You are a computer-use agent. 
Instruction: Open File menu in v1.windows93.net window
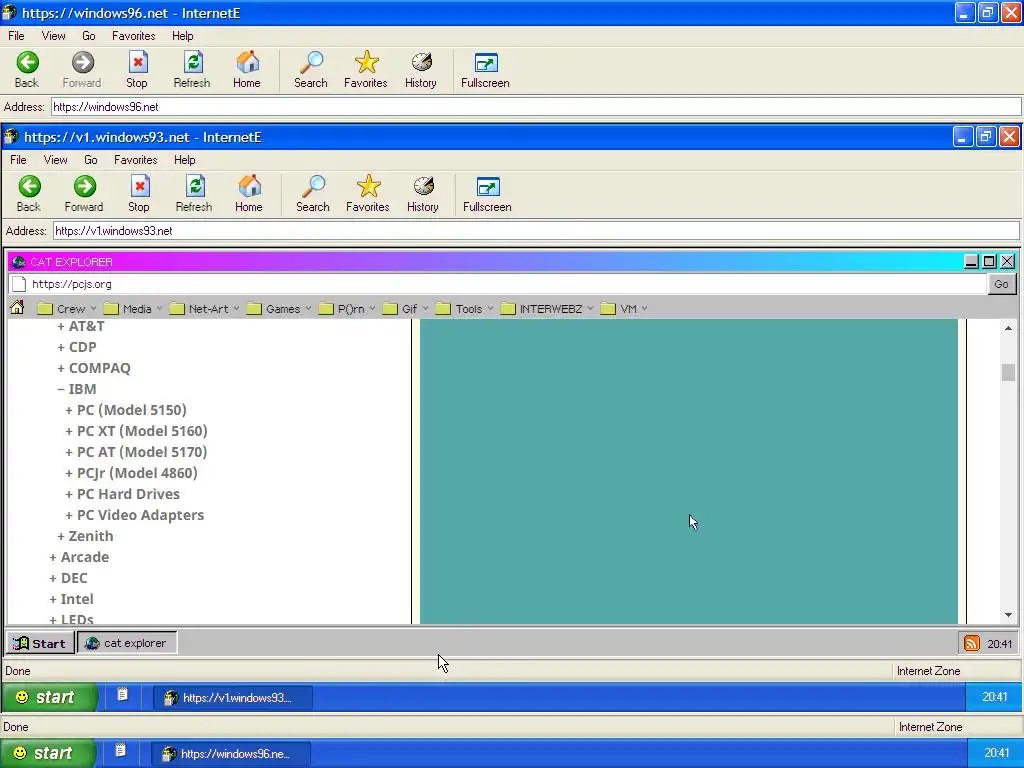tap(18, 160)
